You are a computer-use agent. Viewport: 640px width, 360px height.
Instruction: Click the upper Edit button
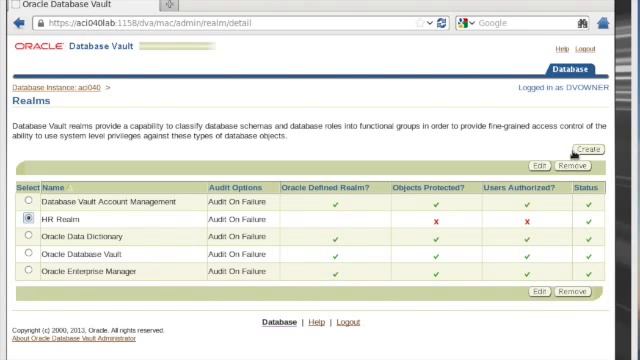[x=540, y=166]
